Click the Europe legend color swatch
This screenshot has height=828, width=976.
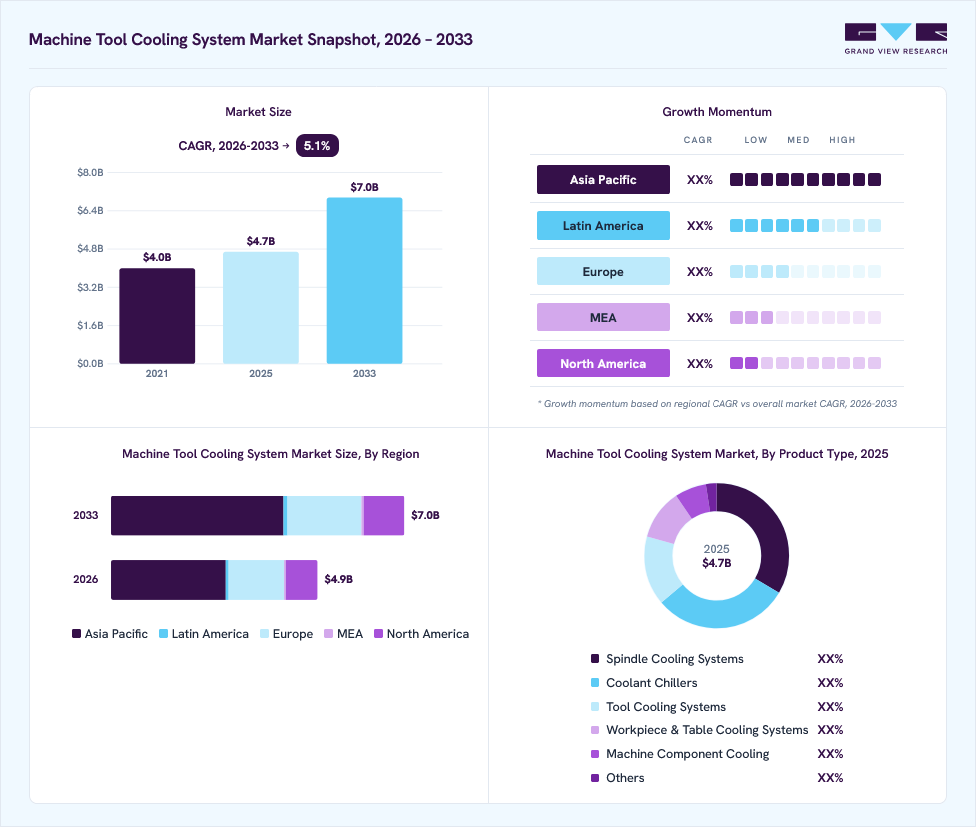[265, 634]
